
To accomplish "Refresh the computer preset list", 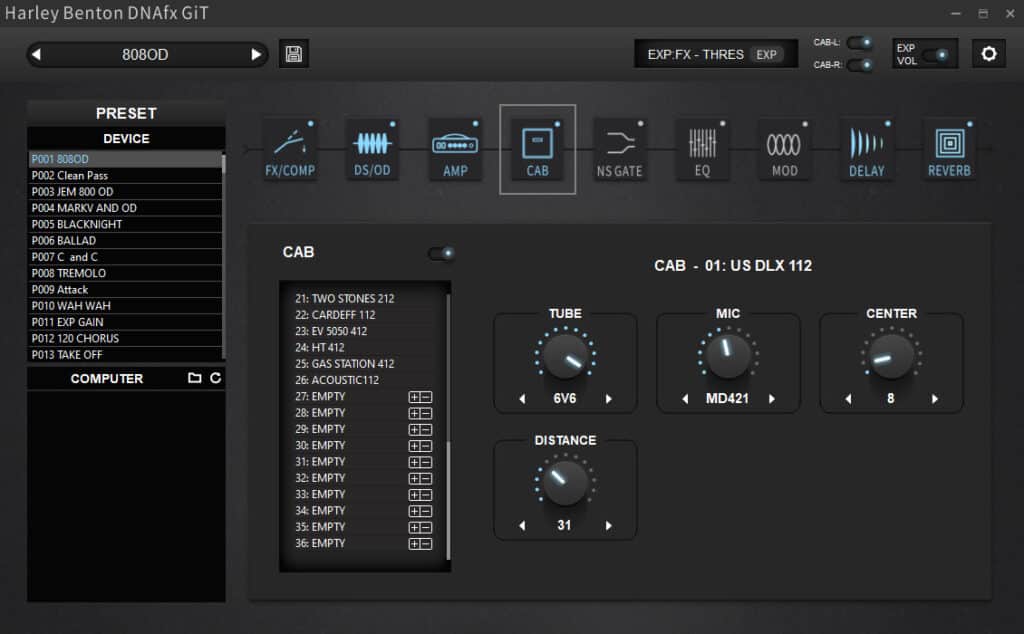I will point(216,378).
